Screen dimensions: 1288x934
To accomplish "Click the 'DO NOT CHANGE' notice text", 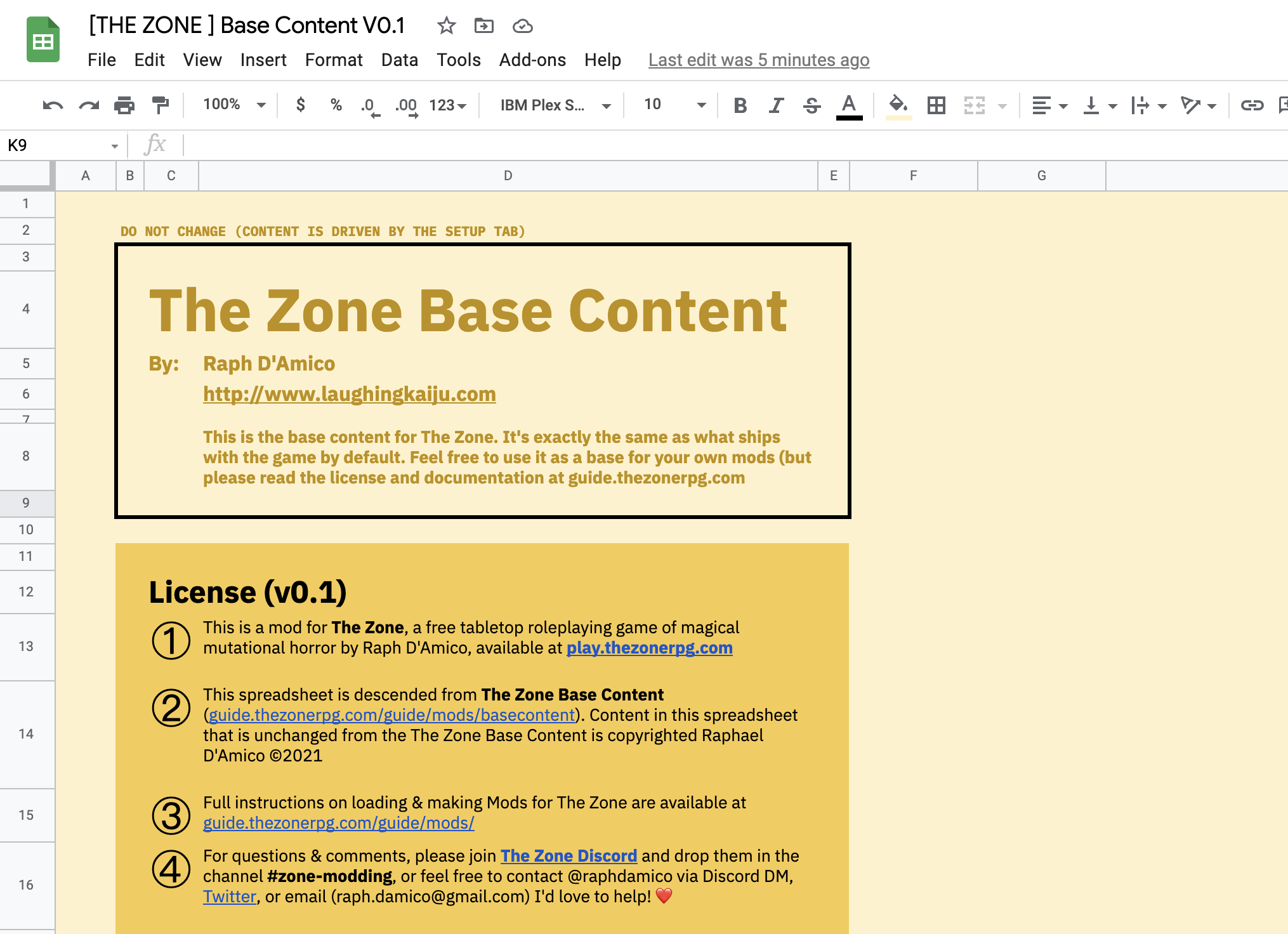I will [323, 232].
